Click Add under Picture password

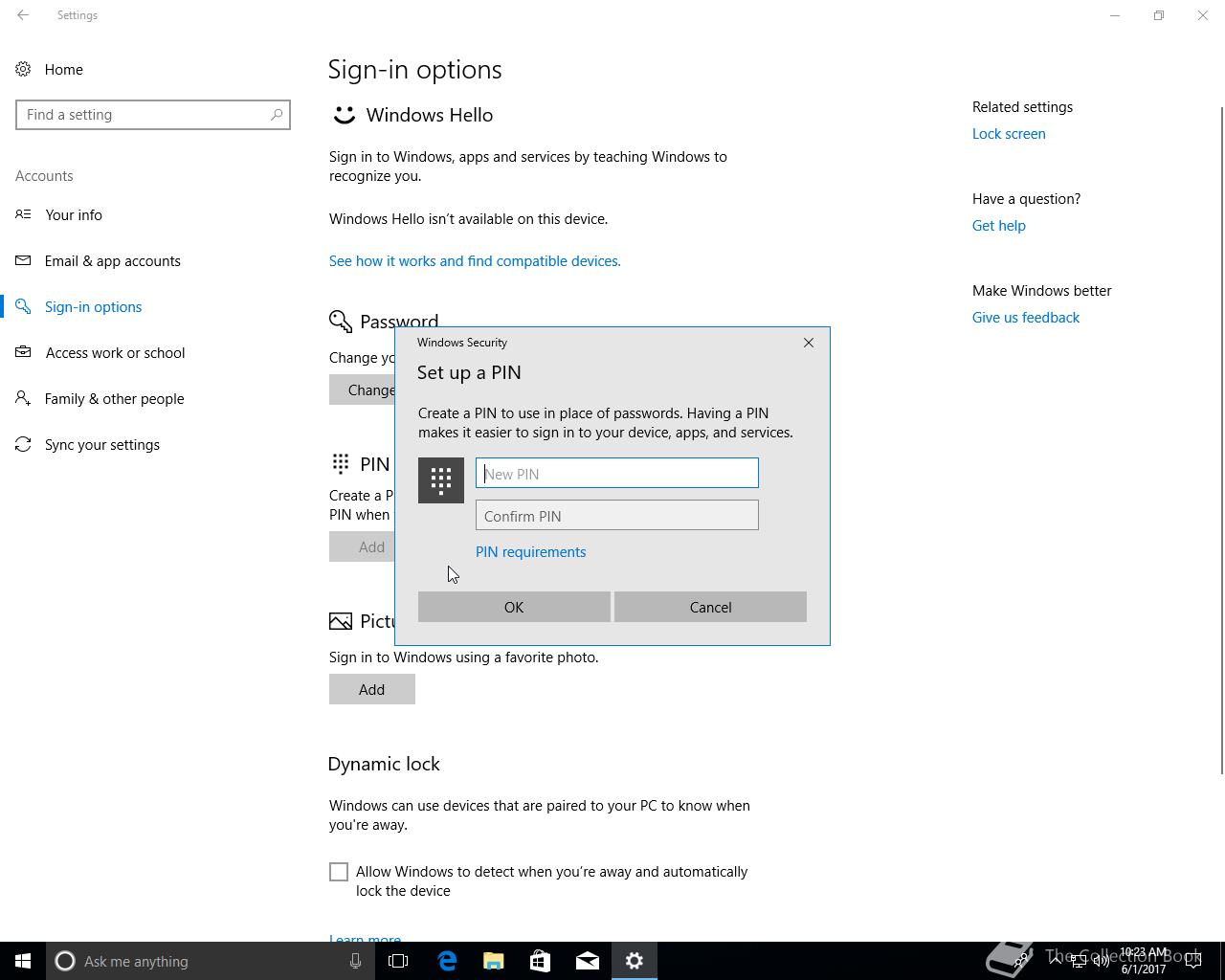(x=372, y=689)
